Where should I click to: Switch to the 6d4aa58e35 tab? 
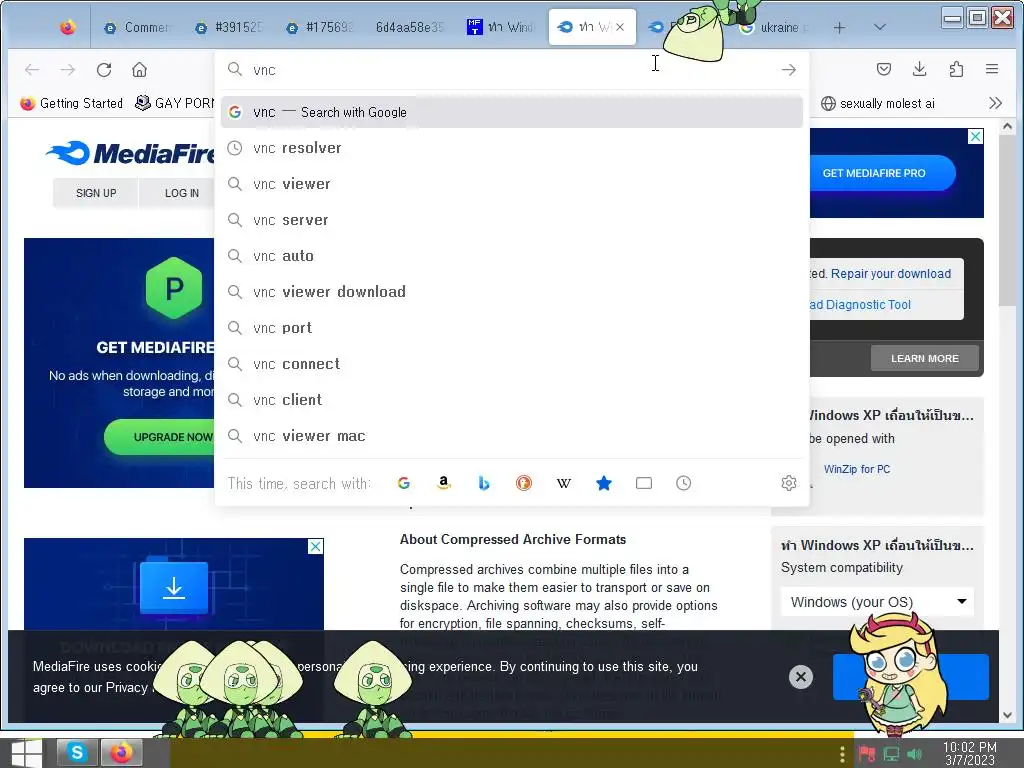[409, 27]
